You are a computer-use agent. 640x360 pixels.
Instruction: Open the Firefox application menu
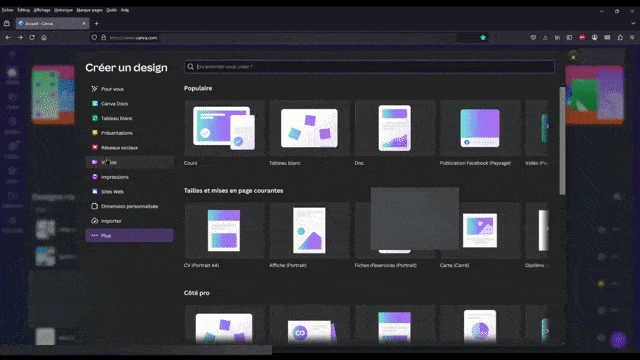[x=632, y=37]
